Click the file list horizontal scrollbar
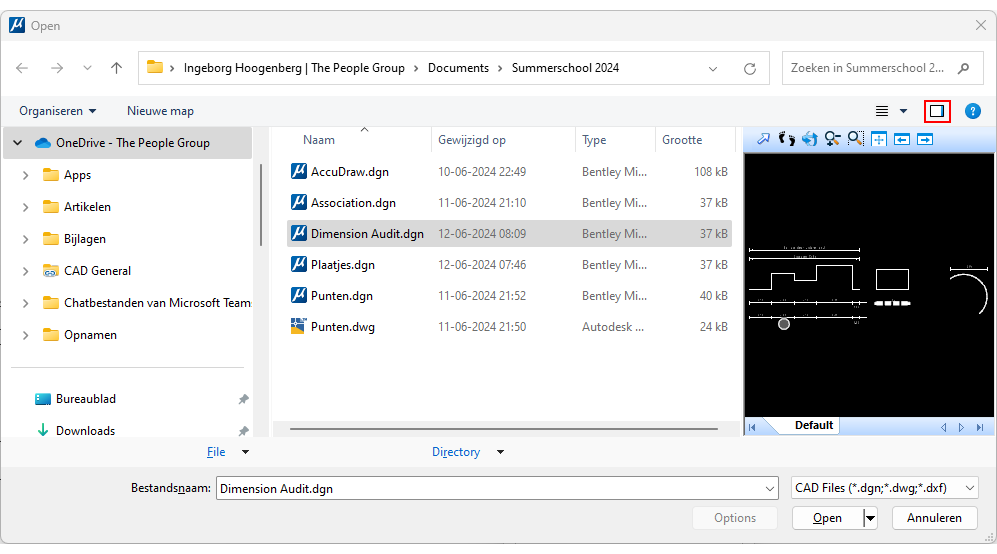Image resolution: width=997 pixels, height=554 pixels. (504, 429)
